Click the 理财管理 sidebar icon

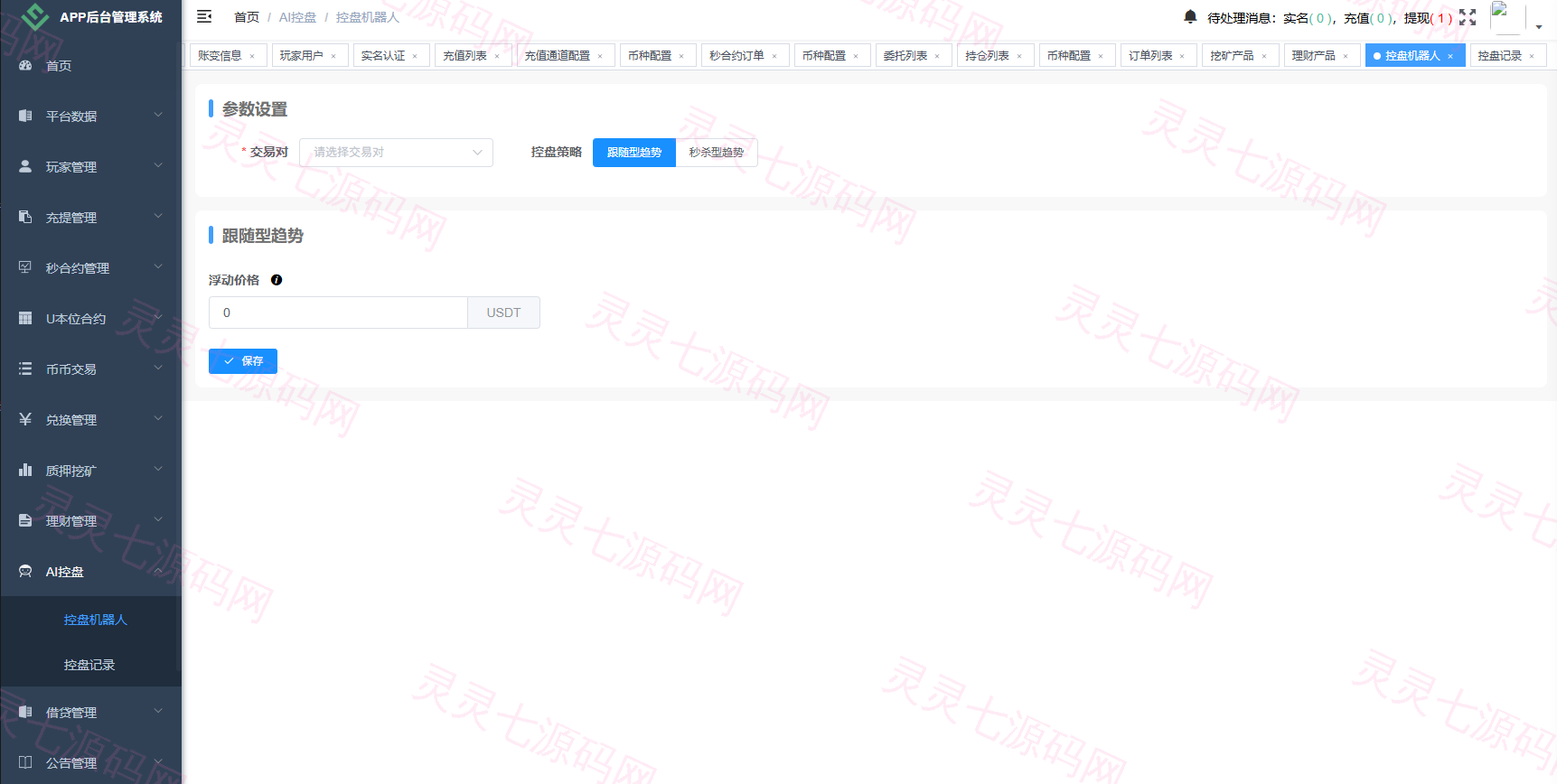click(25, 521)
